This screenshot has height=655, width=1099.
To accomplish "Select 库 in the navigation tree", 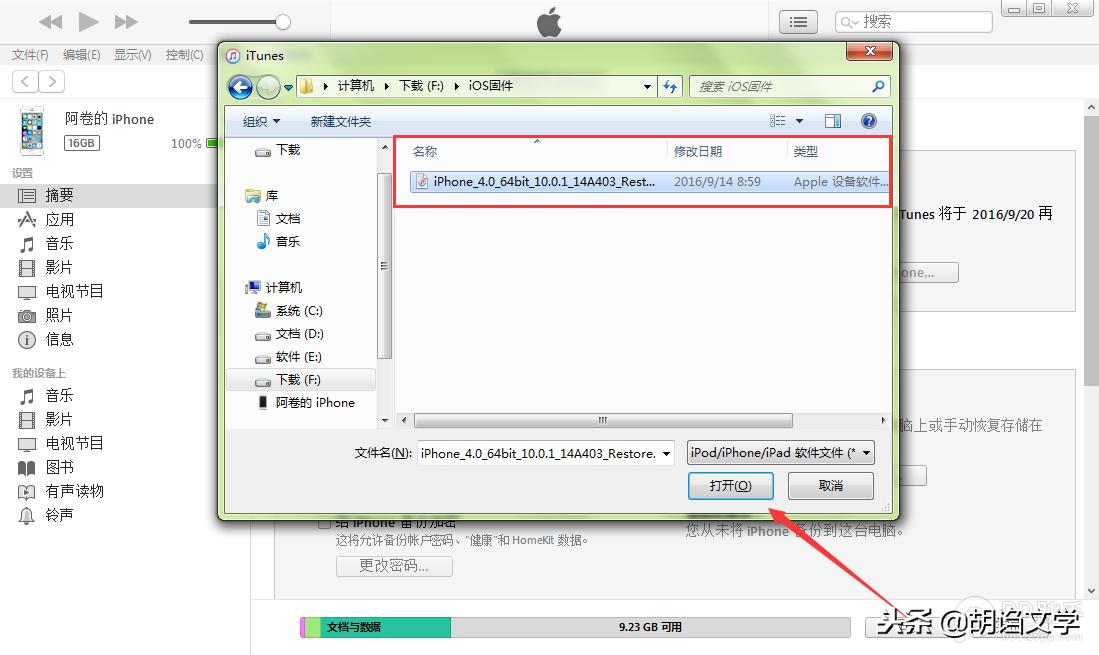I will (x=271, y=195).
